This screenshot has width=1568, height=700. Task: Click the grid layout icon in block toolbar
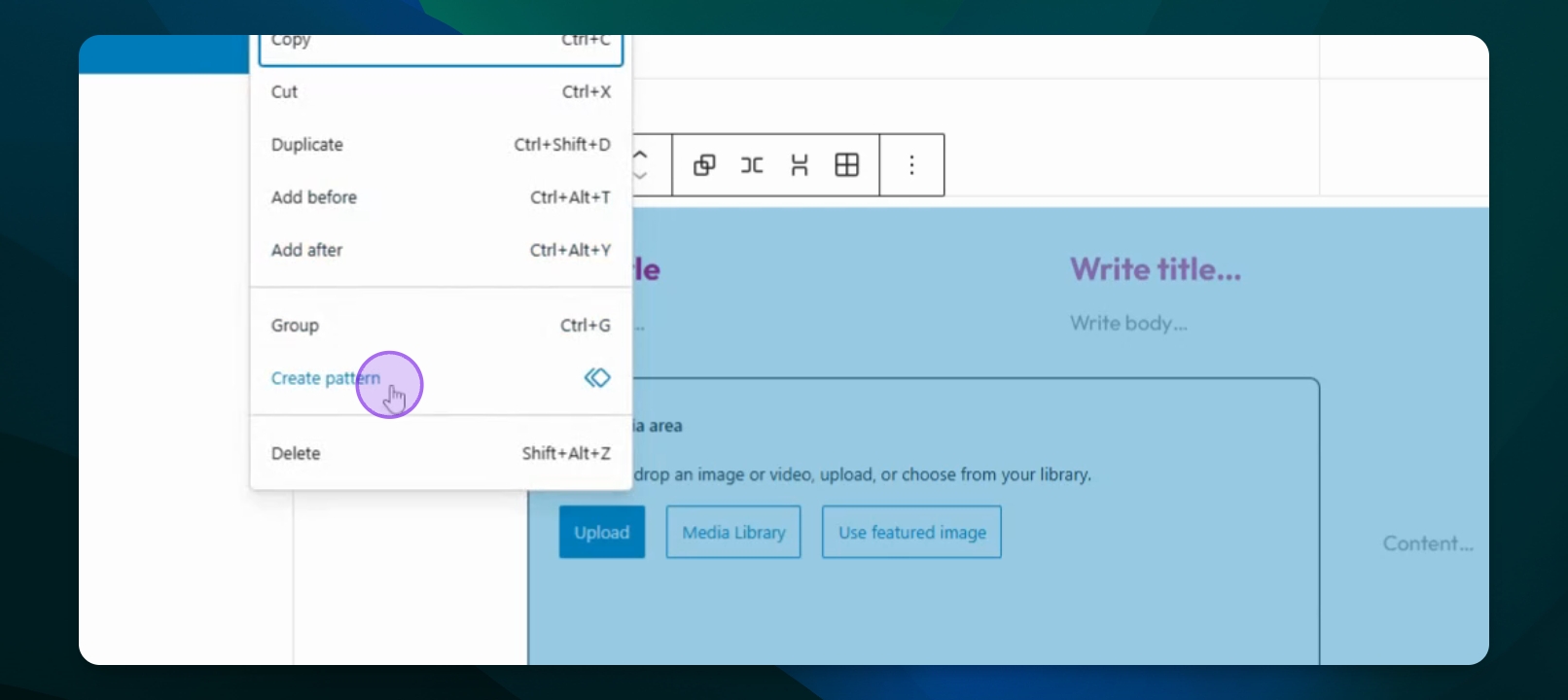pos(847,165)
